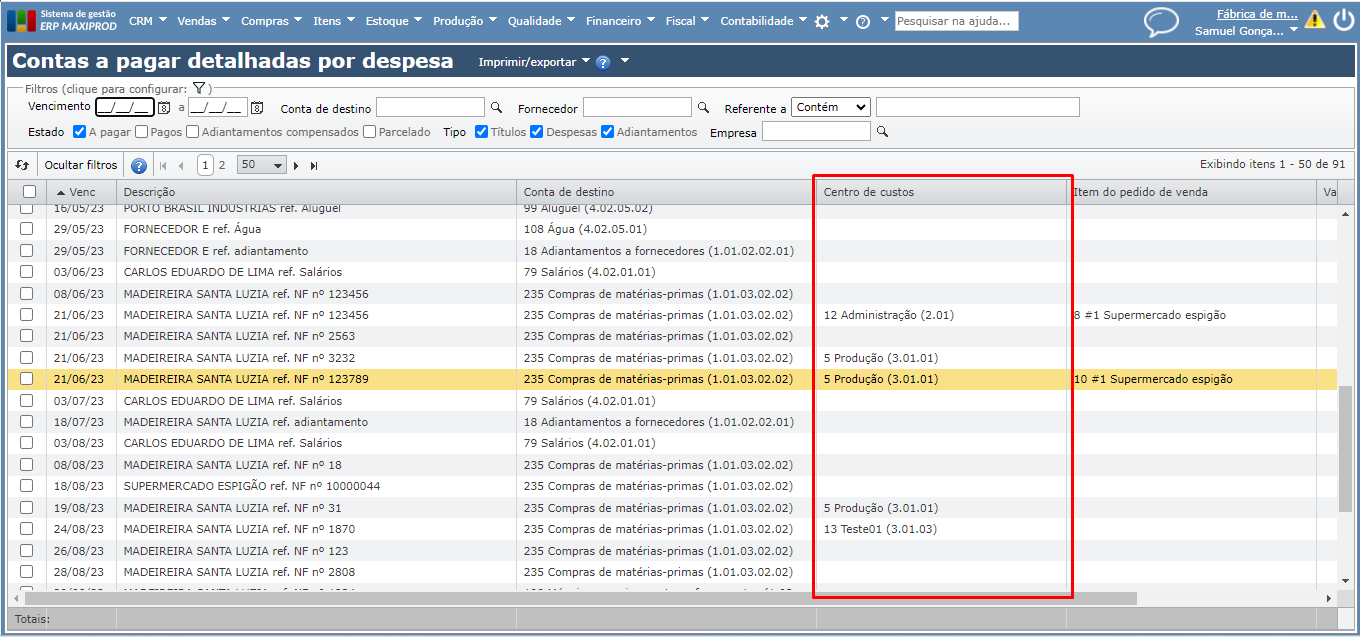The width and height of the screenshot is (1360, 637).
Task: Open the Fiscal menu
Action: [688, 21]
